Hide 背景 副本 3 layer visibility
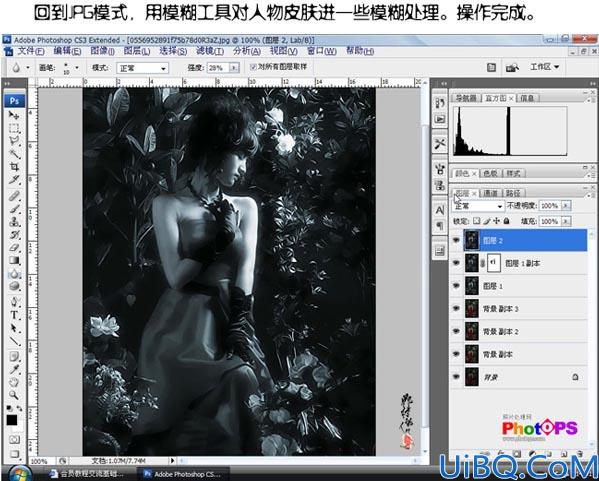Viewport: 599px width, 481px height. [x=456, y=308]
